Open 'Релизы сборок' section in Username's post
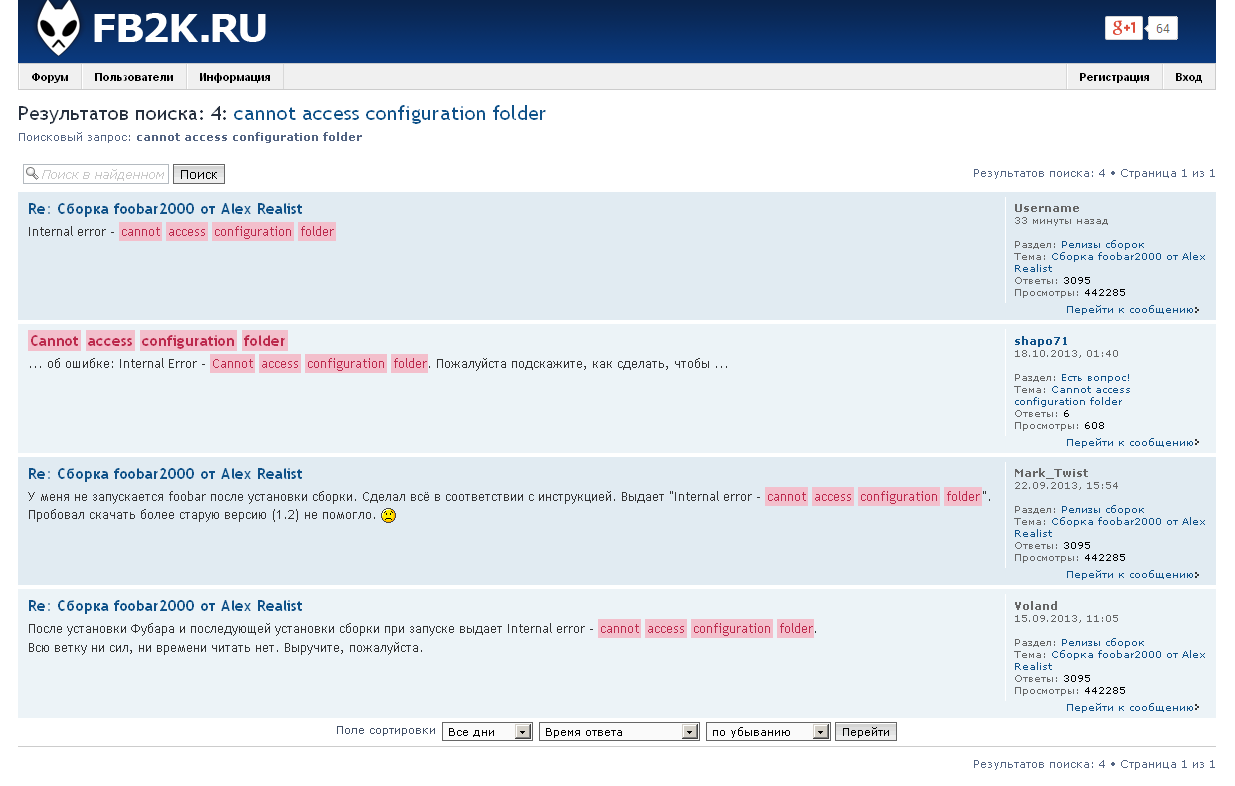1235x786 pixels. tap(1102, 244)
